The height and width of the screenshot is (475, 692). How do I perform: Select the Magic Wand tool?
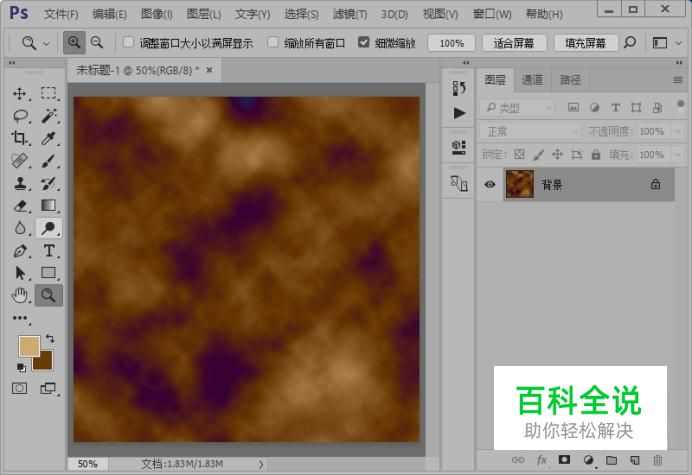point(49,116)
